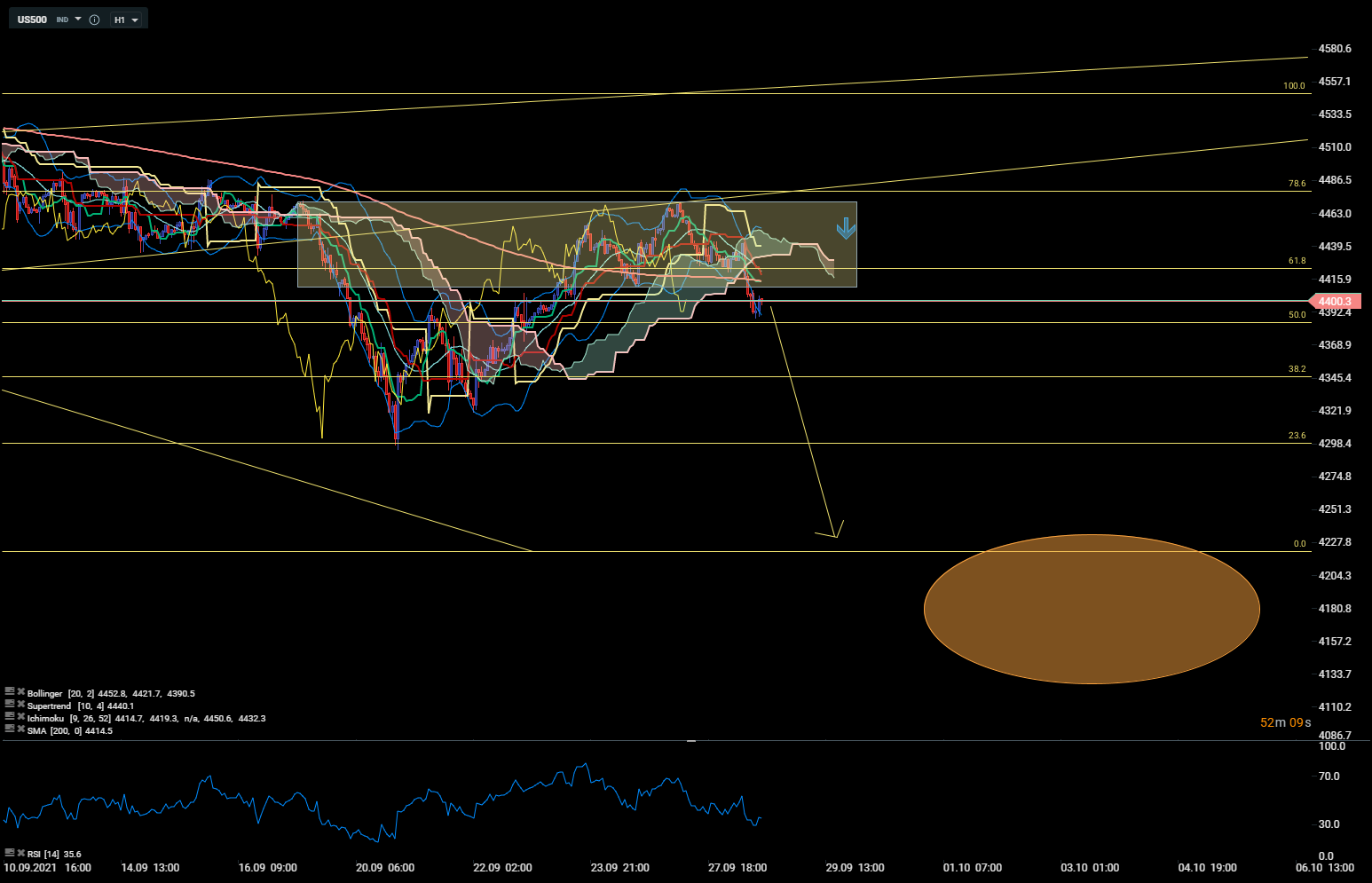Click the RSI 30.0 scale label

tap(1329, 824)
